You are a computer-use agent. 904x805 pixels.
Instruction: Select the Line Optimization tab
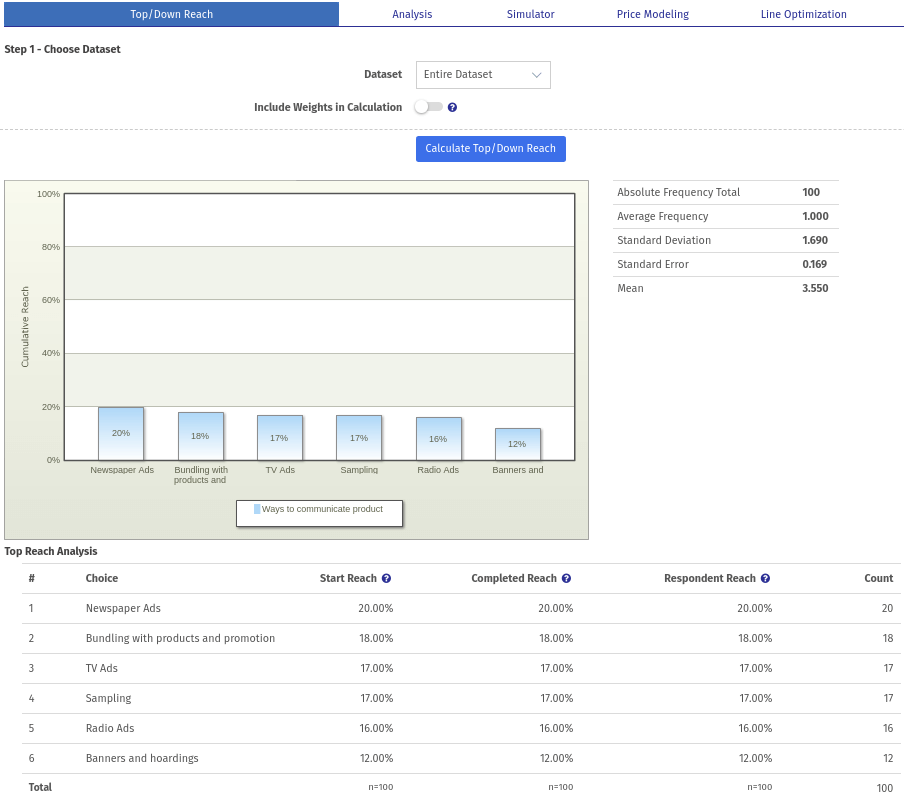pyautogui.click(x=803, y=14)
